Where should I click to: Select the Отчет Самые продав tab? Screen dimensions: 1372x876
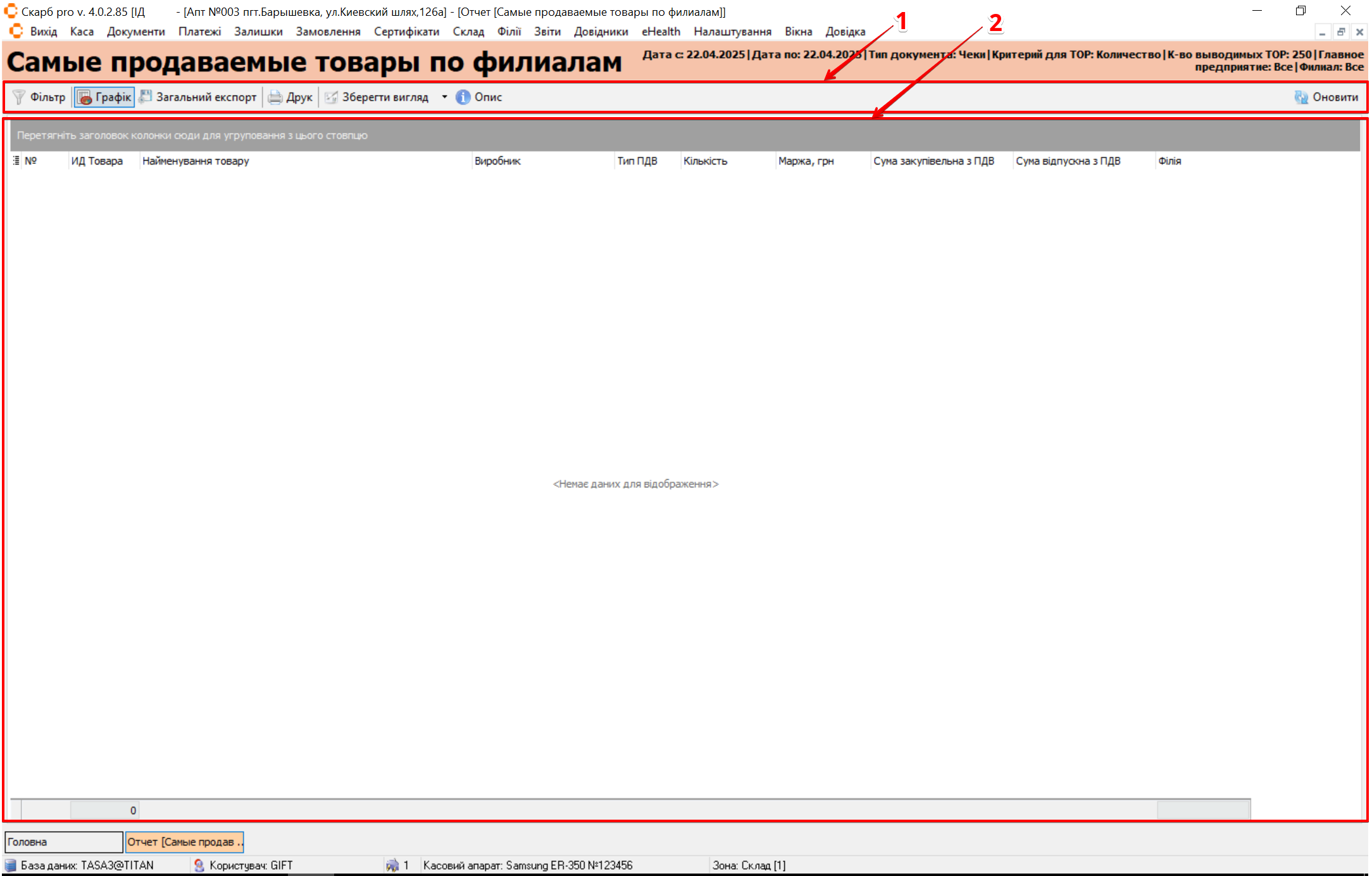184,842
